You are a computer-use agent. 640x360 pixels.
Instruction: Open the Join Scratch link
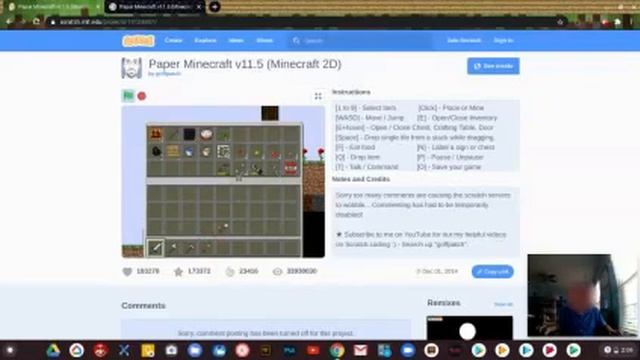pos(464,40)
